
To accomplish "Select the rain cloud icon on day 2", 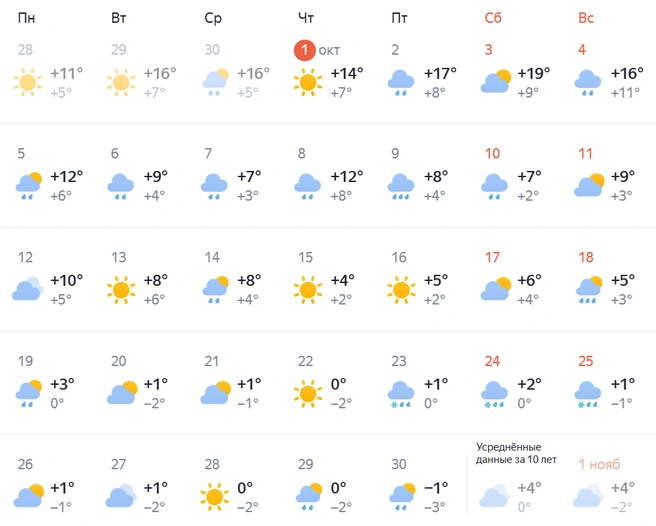I will pos(401,82).
